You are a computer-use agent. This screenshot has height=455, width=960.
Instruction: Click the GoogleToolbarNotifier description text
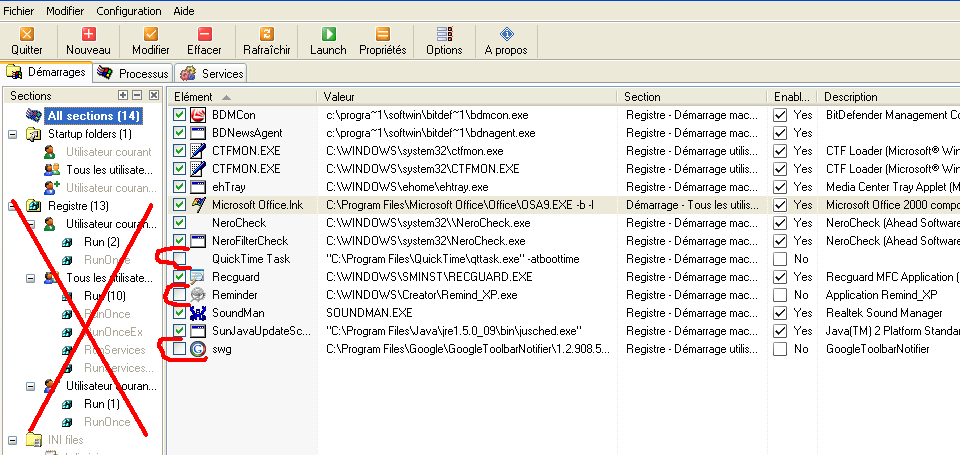point(877,349)
